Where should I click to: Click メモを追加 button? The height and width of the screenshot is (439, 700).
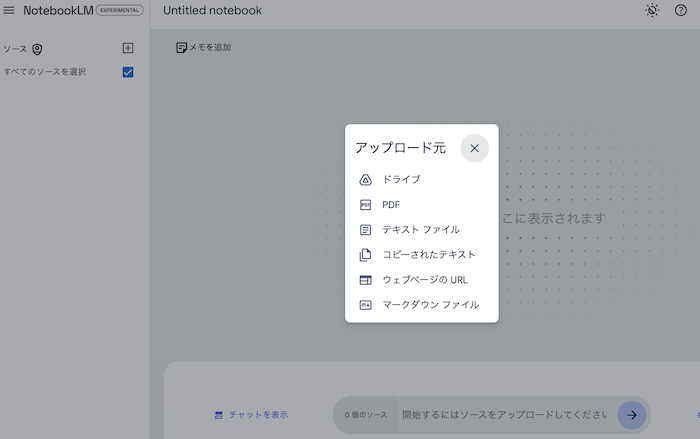[203, 47]
